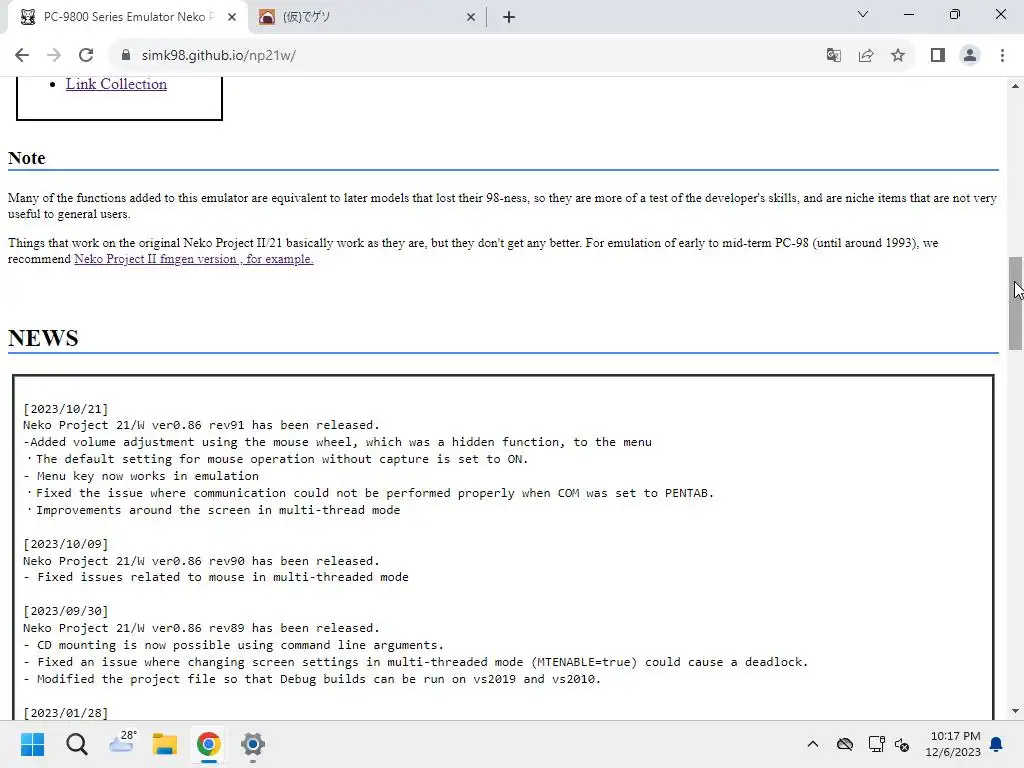Viewport: 1024px width, 768px height.
Task: Click 'Improvements around the screen' line
Action: (x=214, y=510)
